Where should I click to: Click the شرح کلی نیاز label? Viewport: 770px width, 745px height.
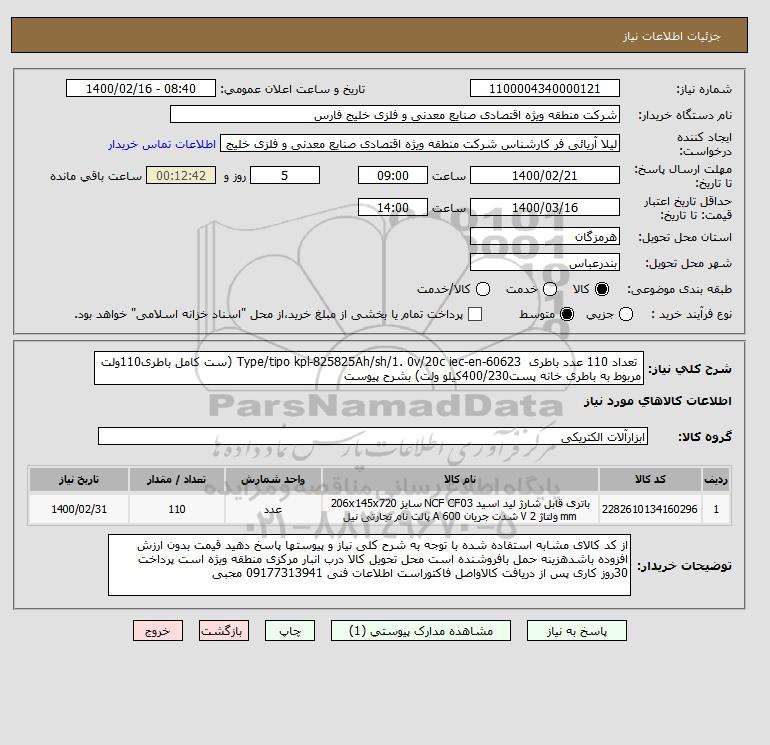click(x=690, y=369)
